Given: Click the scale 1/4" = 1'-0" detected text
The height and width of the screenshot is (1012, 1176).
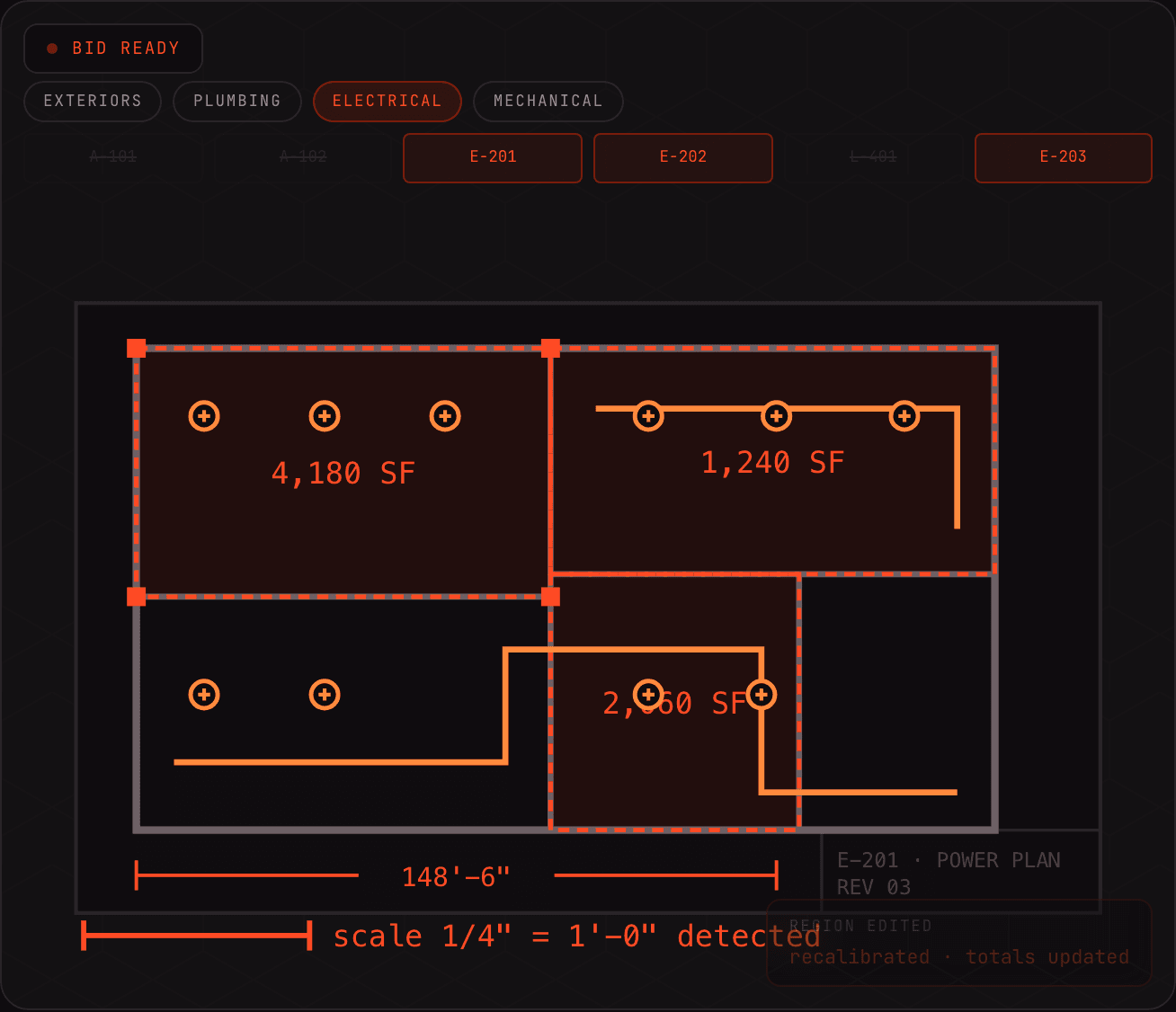Looking at the screenshot, I should [x=576, y=936].
